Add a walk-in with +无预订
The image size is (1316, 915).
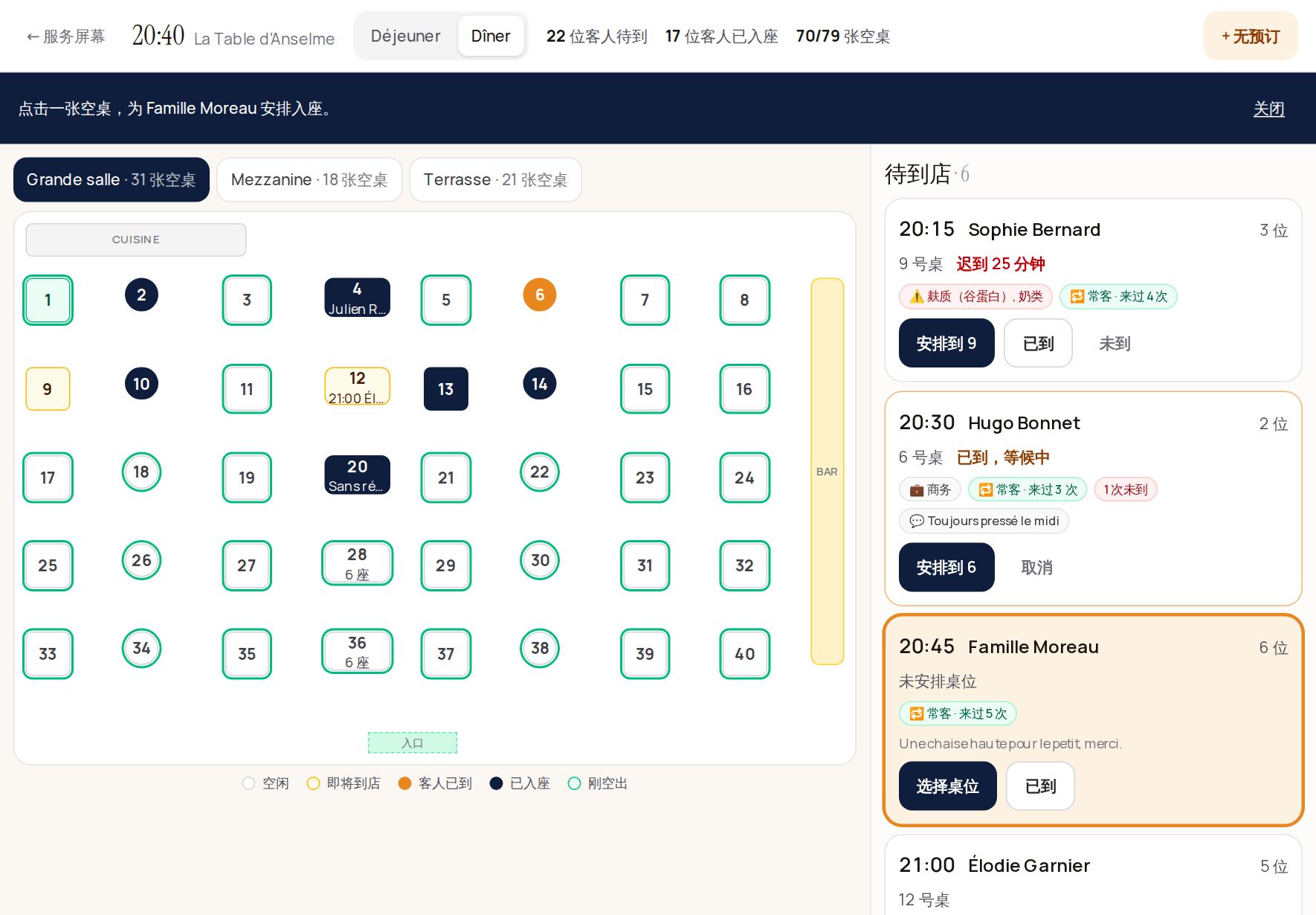point(1251,36)
